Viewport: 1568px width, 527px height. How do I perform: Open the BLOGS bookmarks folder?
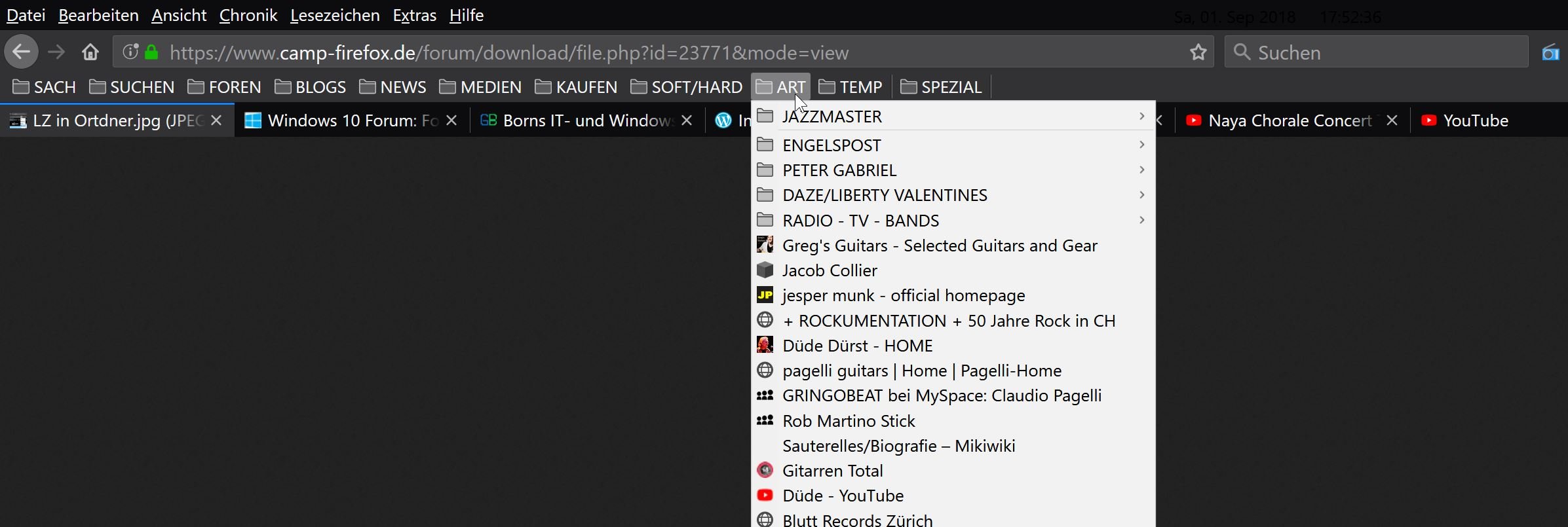(x=311, y=87)
